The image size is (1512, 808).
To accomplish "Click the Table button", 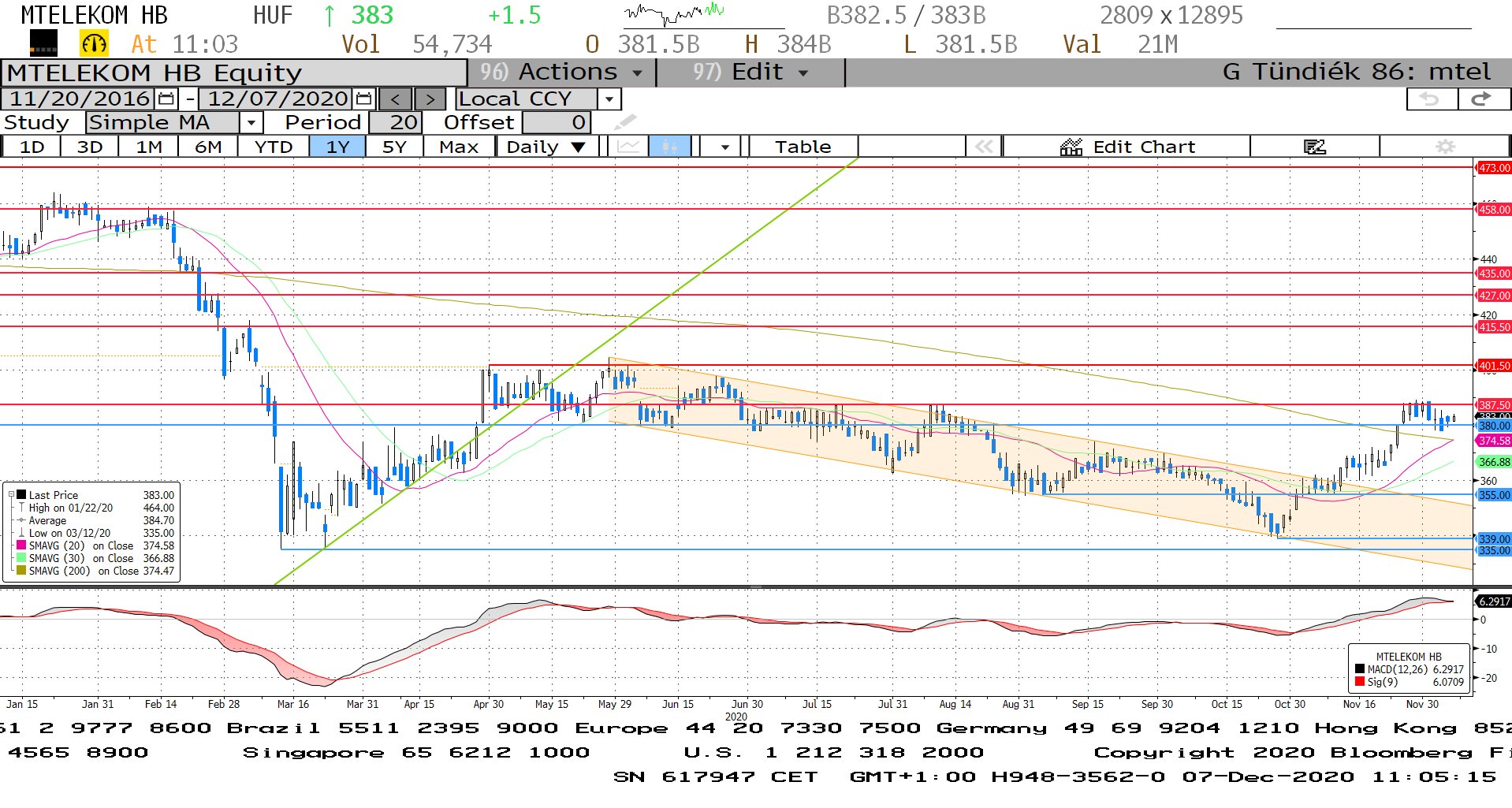I will point(803,147).
